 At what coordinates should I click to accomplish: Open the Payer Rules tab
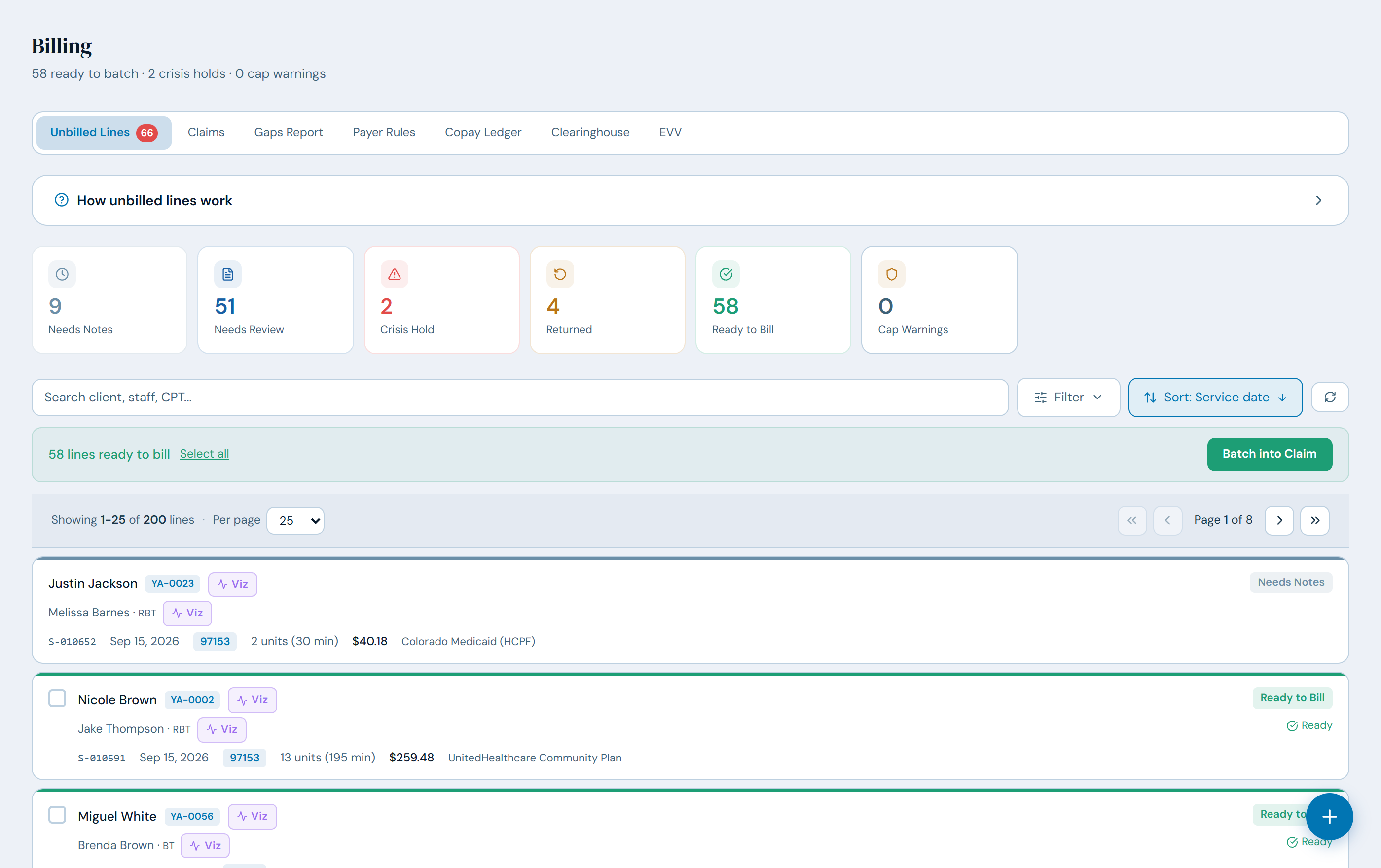point(384,133)
